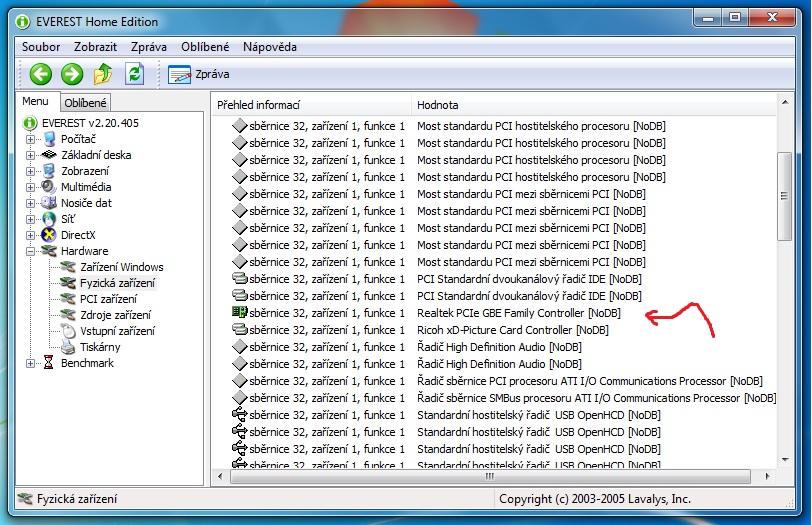Select the Počítač tree node
Image resolution: width=812 pixels, height=525 pixels.
(78, 139)
